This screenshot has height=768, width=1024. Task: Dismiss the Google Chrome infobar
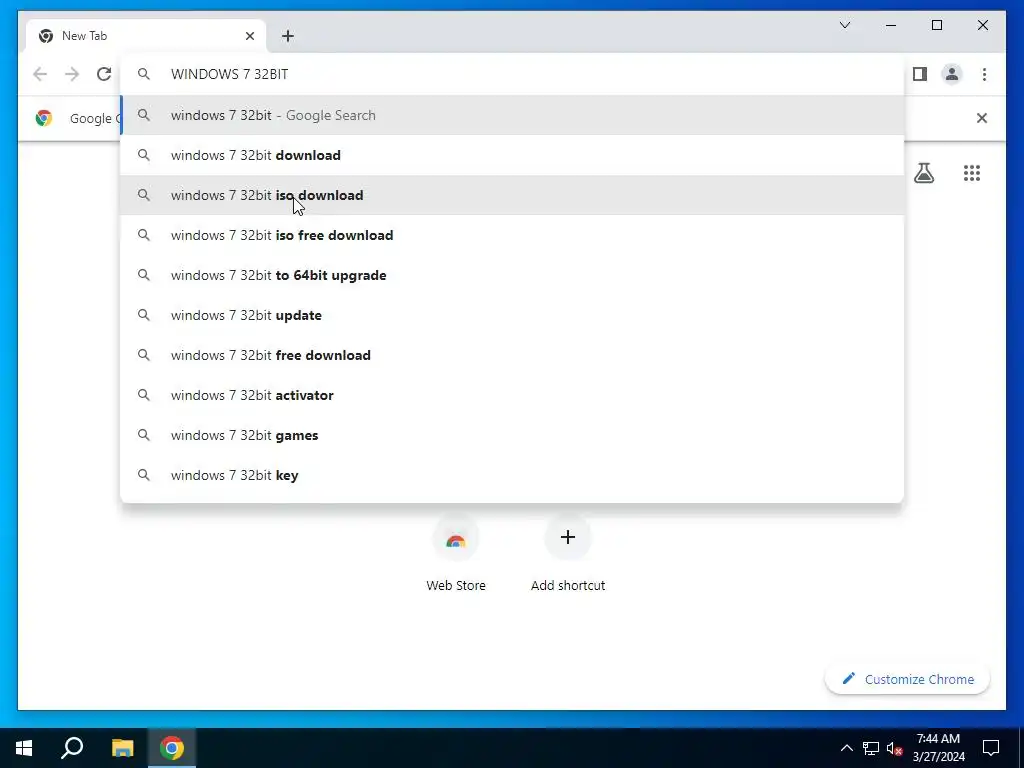coord(982,118)
